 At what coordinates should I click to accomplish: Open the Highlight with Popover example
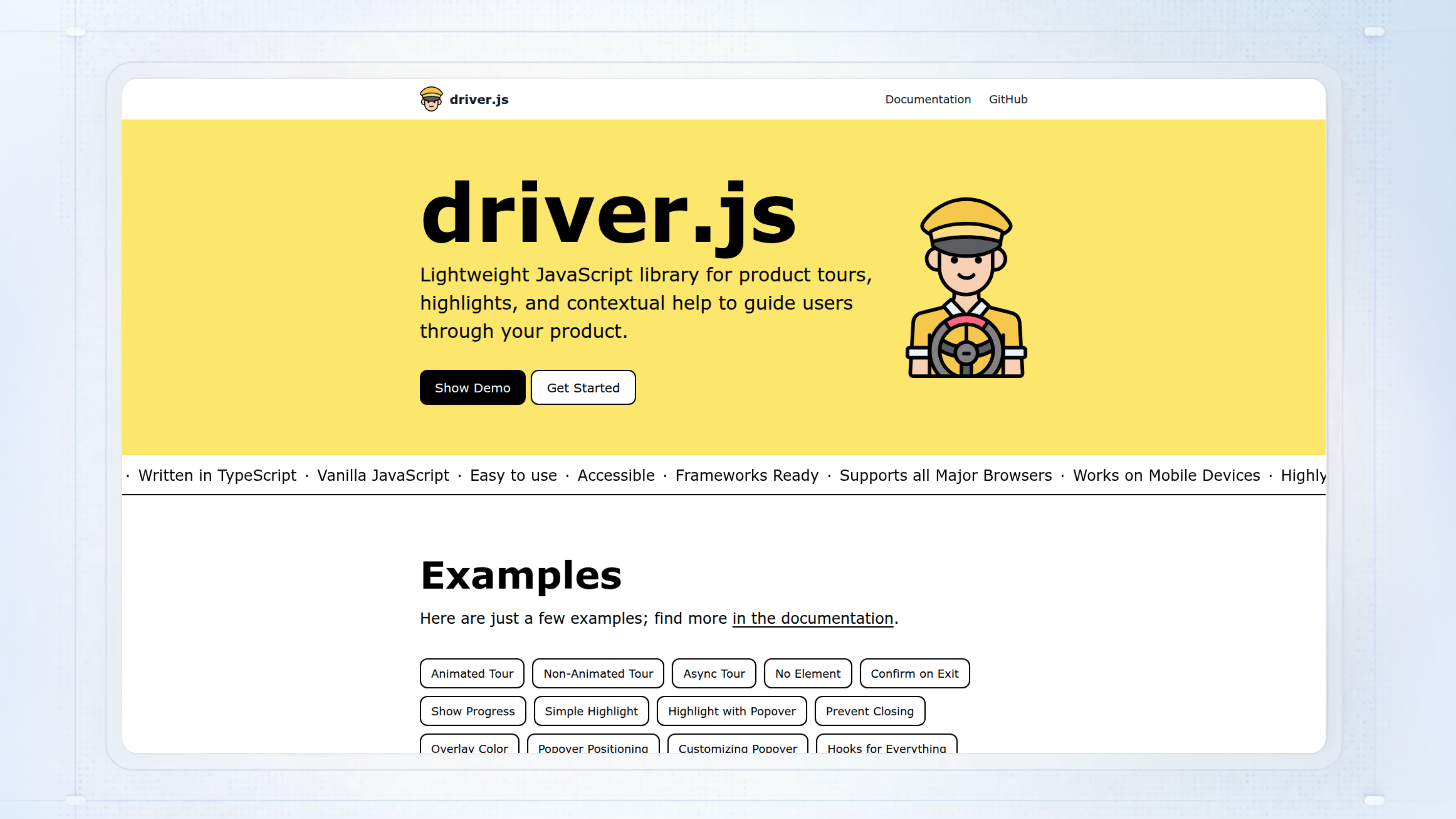pyautogui.click(x=731, y=711)
